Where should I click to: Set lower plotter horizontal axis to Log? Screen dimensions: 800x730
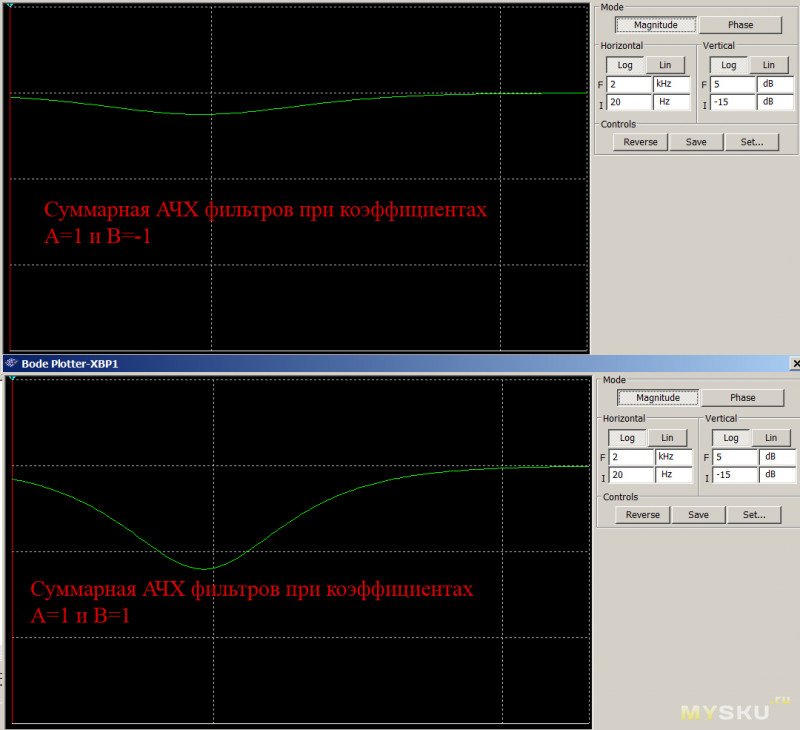click(627, 438)
